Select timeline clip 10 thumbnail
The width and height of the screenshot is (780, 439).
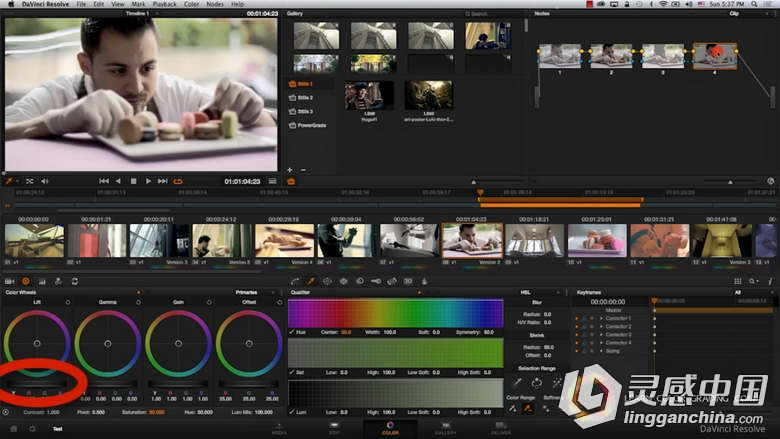(x=597, y=241)
